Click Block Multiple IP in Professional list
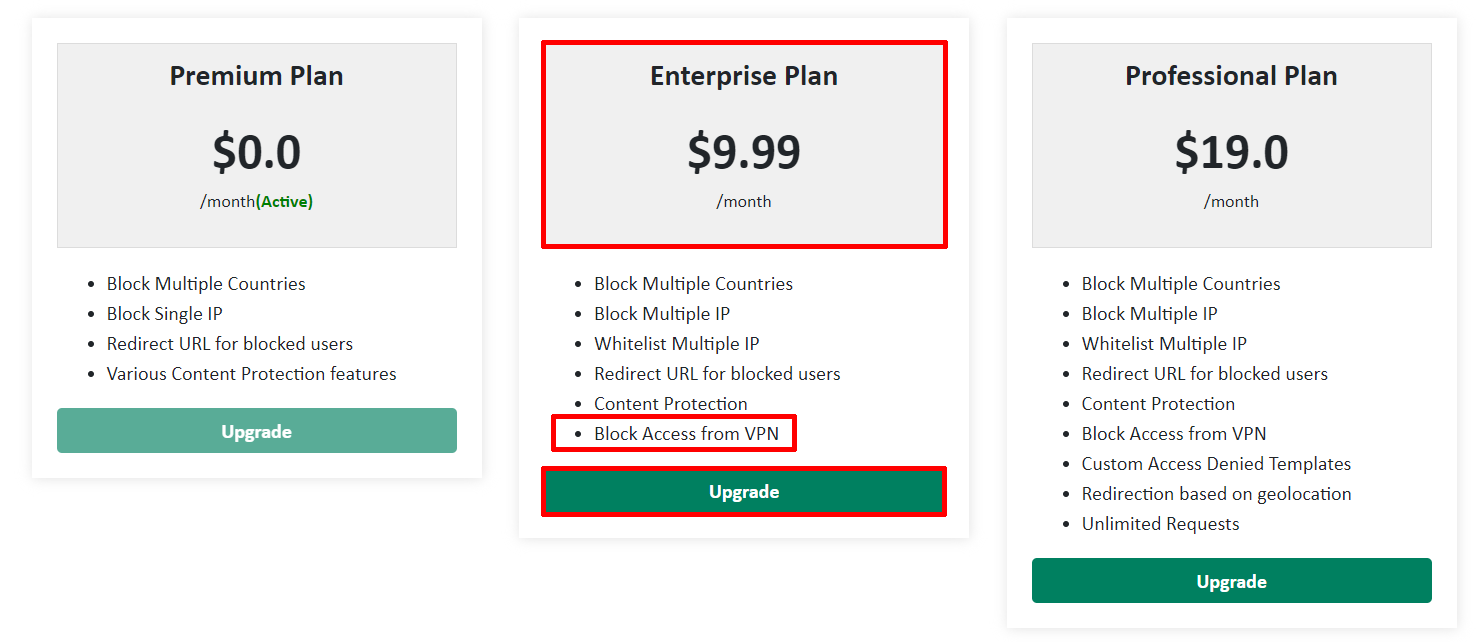1482x642 pixels. pyautogui.click(x=1150, y=313)
